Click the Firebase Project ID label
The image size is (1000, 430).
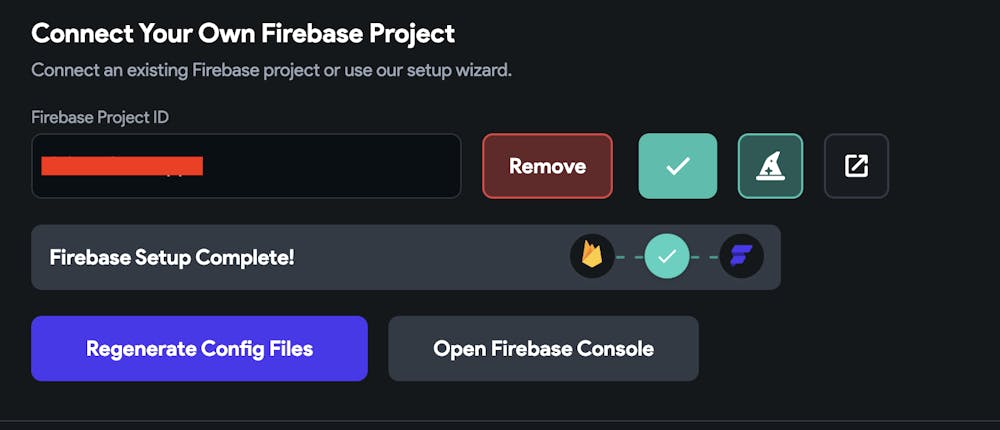click(x=100, y=117)
